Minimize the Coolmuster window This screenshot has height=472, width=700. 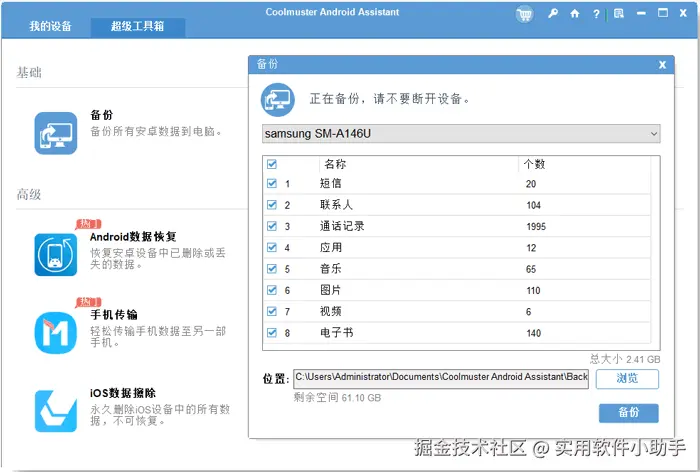click(x=641, y=13)
